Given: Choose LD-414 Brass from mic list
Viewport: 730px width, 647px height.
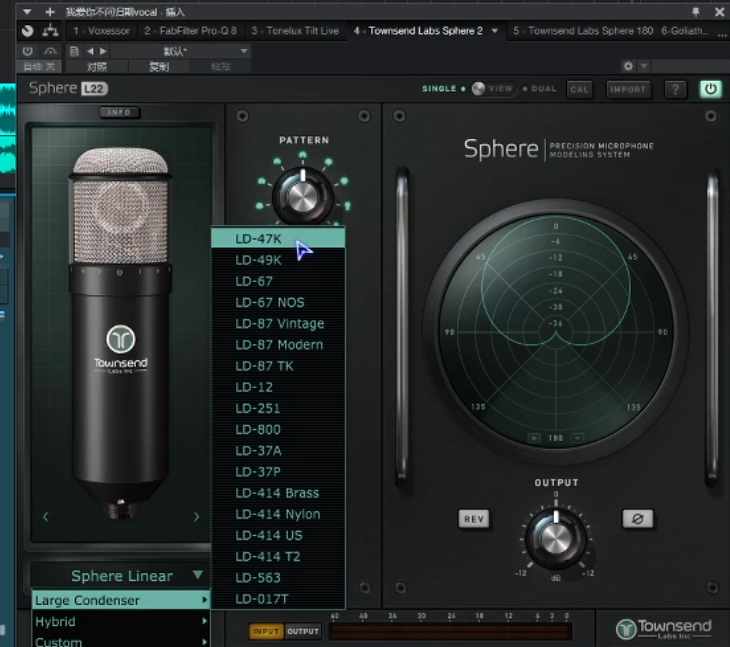Looking at the screenshot, I should pyautogui.click(x=278, y=493).
